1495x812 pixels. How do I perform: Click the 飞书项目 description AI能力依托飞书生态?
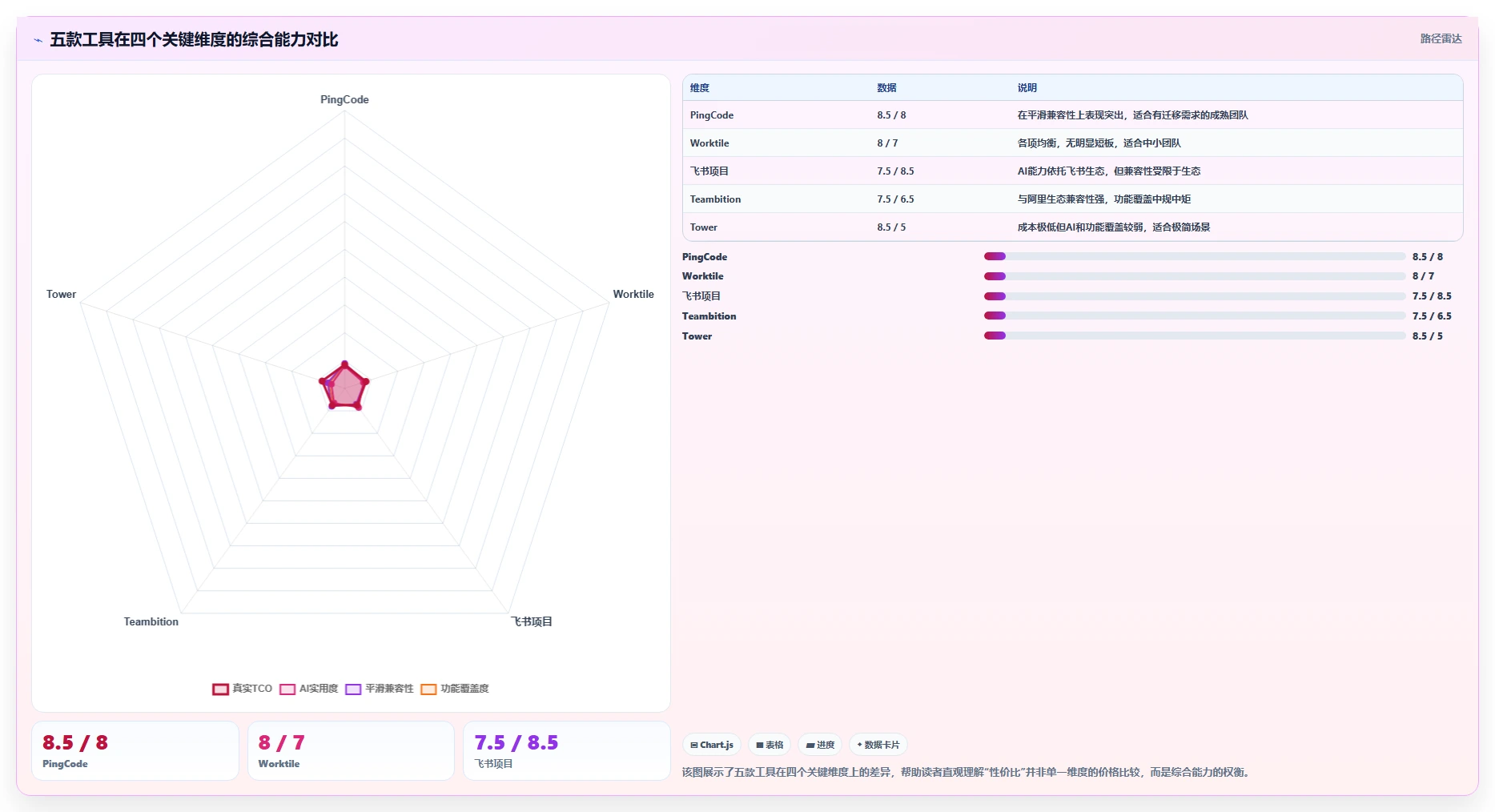tap(1108, 171)
